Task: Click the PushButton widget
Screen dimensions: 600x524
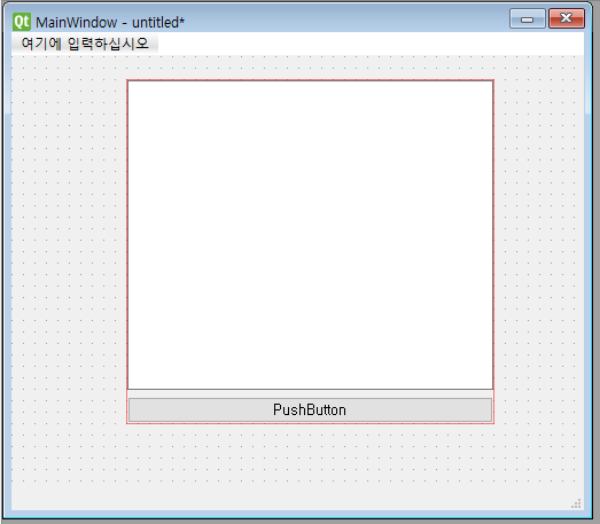Action: pos(310,410)
